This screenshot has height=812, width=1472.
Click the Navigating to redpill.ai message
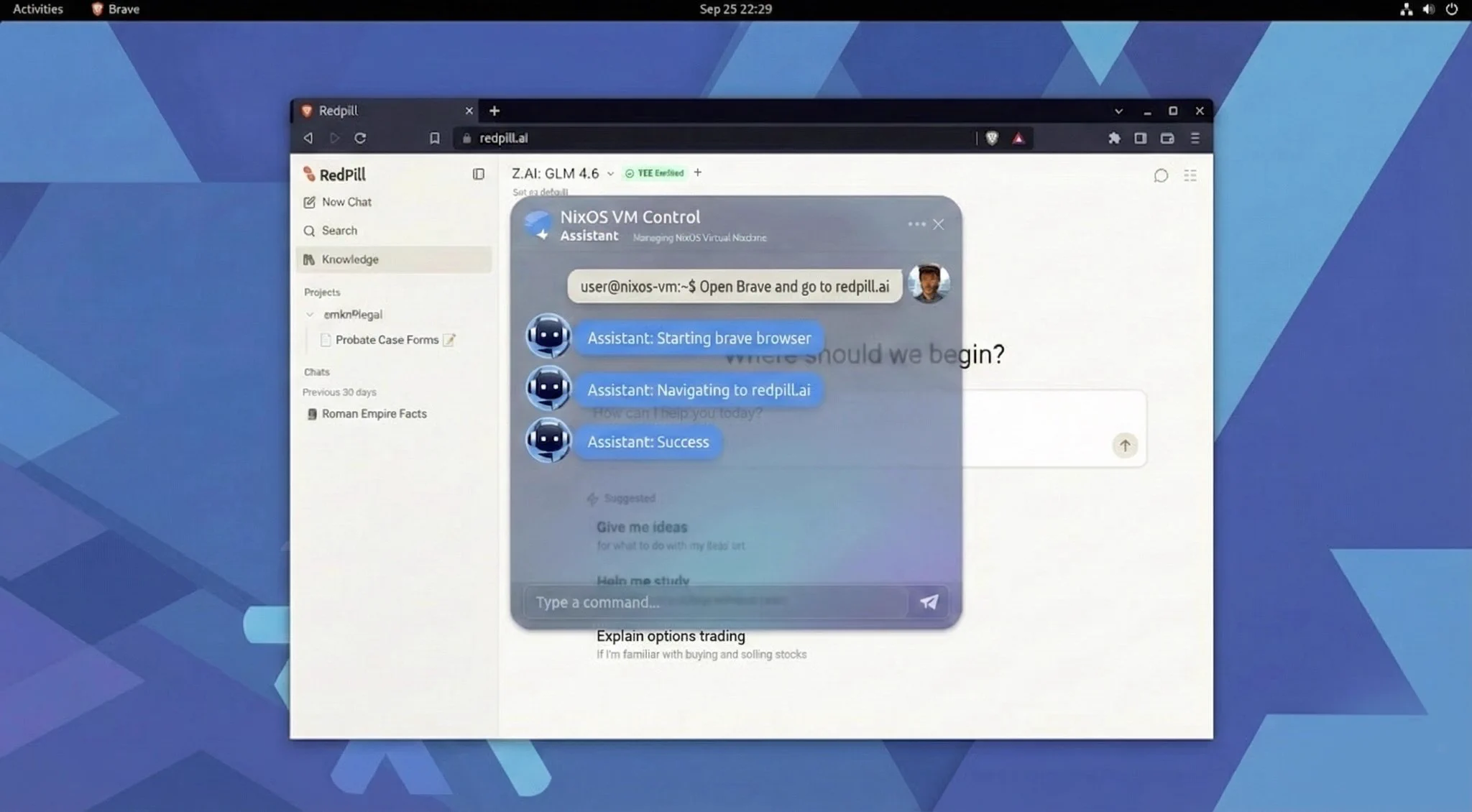tap(699, 390)
